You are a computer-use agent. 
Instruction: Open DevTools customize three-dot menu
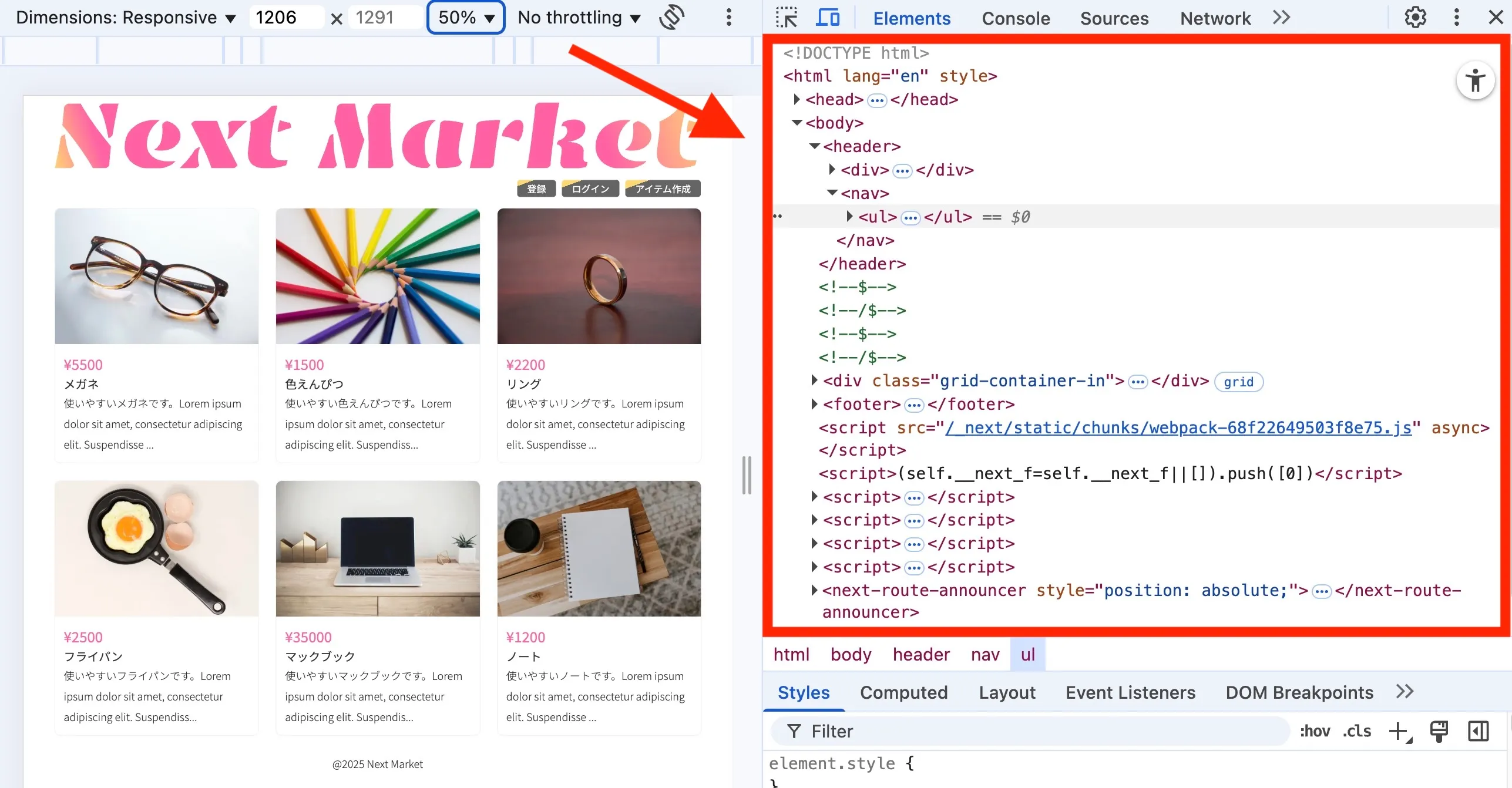[1456, 18]
